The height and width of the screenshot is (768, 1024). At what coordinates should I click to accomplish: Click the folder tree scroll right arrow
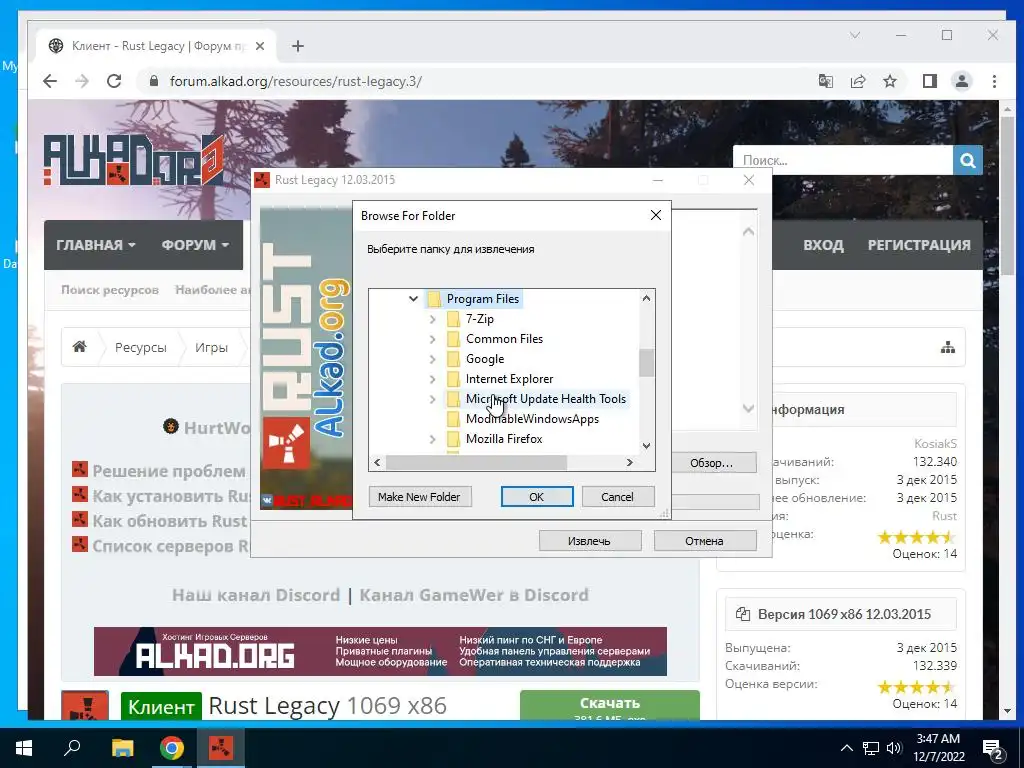(630, 462)
